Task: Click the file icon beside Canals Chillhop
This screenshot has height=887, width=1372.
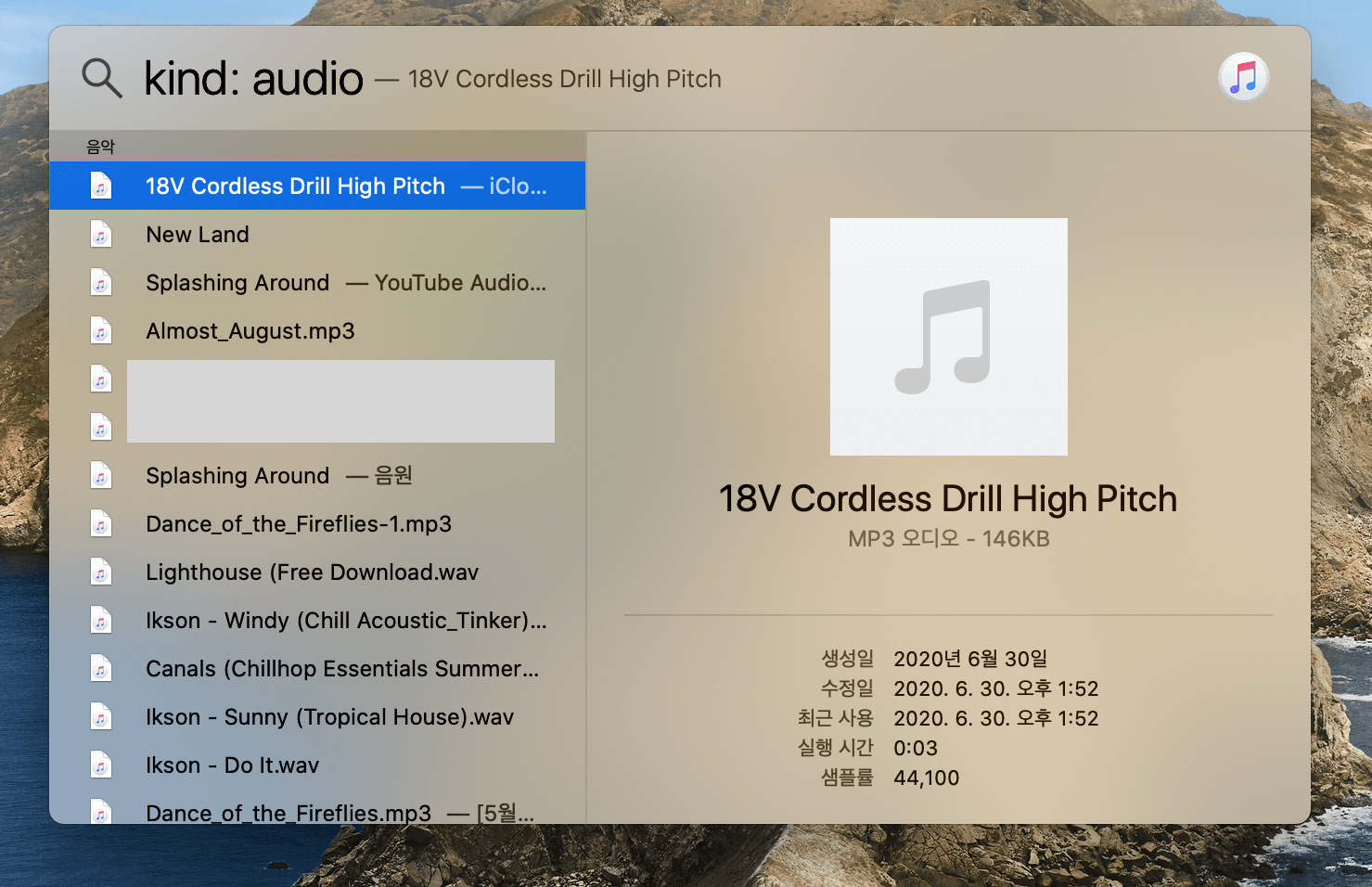Action: (101, 668)
